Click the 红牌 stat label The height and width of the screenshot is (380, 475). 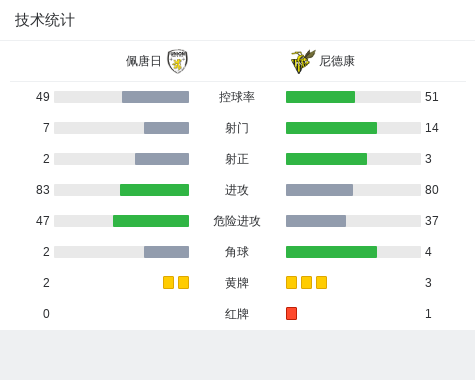237,314
